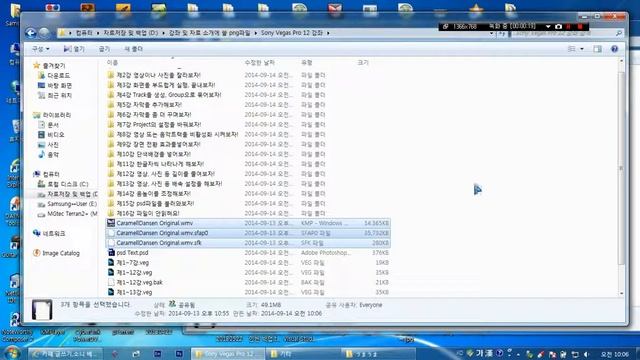Click the 열기 toolbar button
The image size is (640, 360).
[74, 49]
